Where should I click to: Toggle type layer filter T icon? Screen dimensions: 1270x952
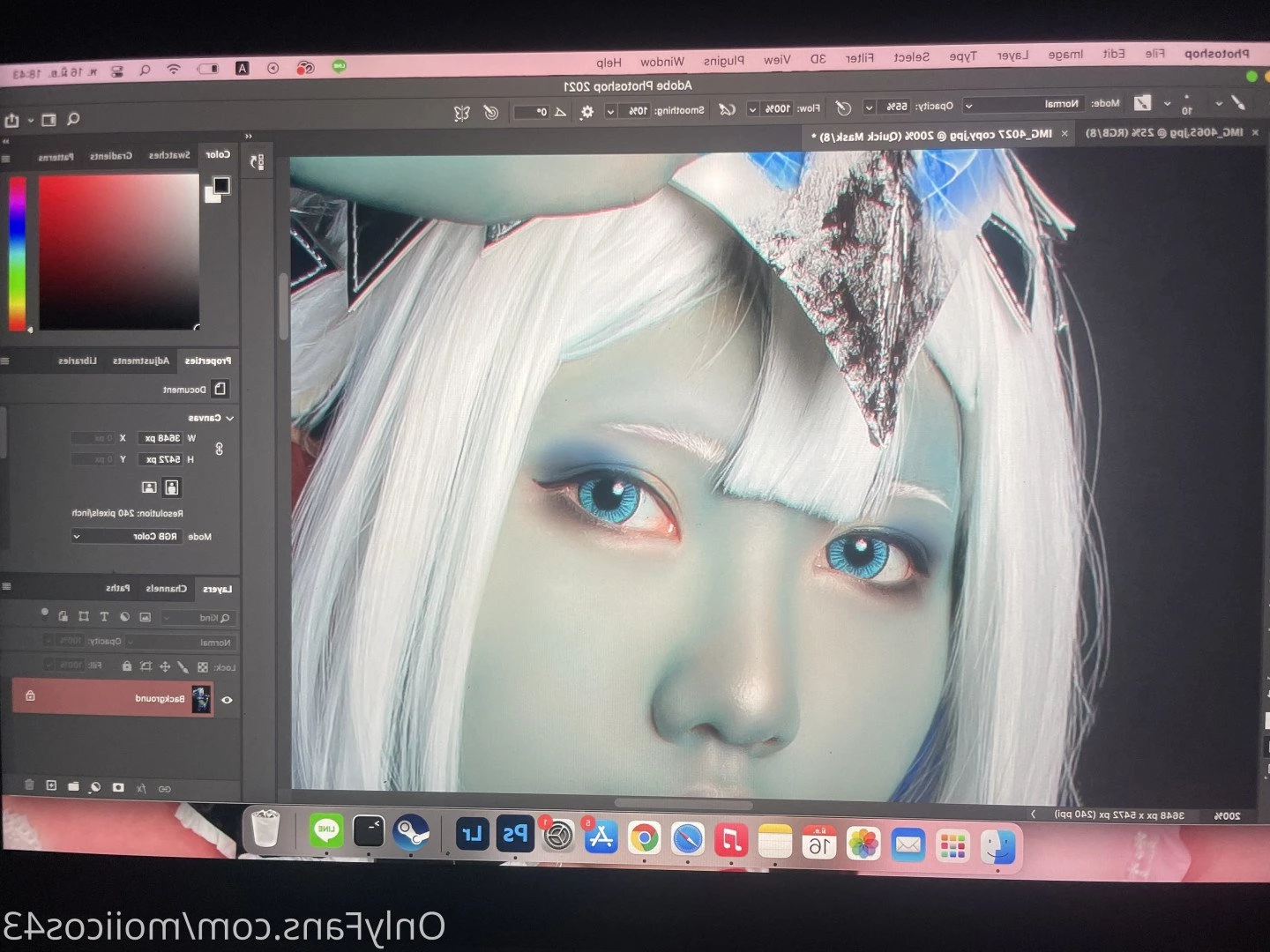pos(104,617)
